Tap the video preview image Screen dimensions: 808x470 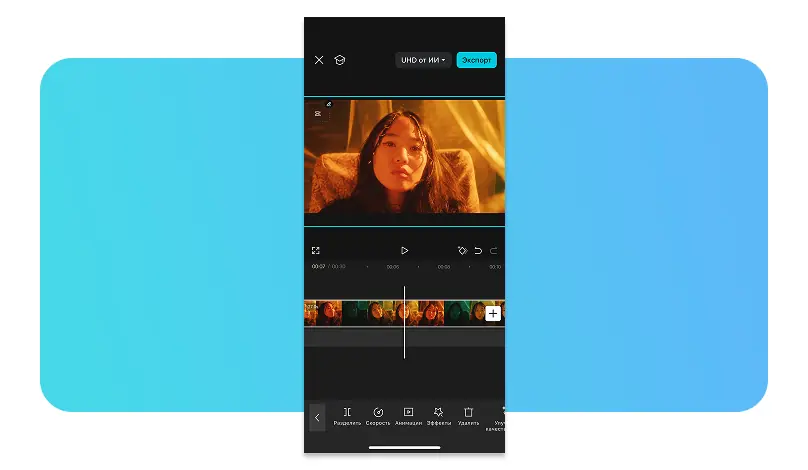tap(405, 156)
